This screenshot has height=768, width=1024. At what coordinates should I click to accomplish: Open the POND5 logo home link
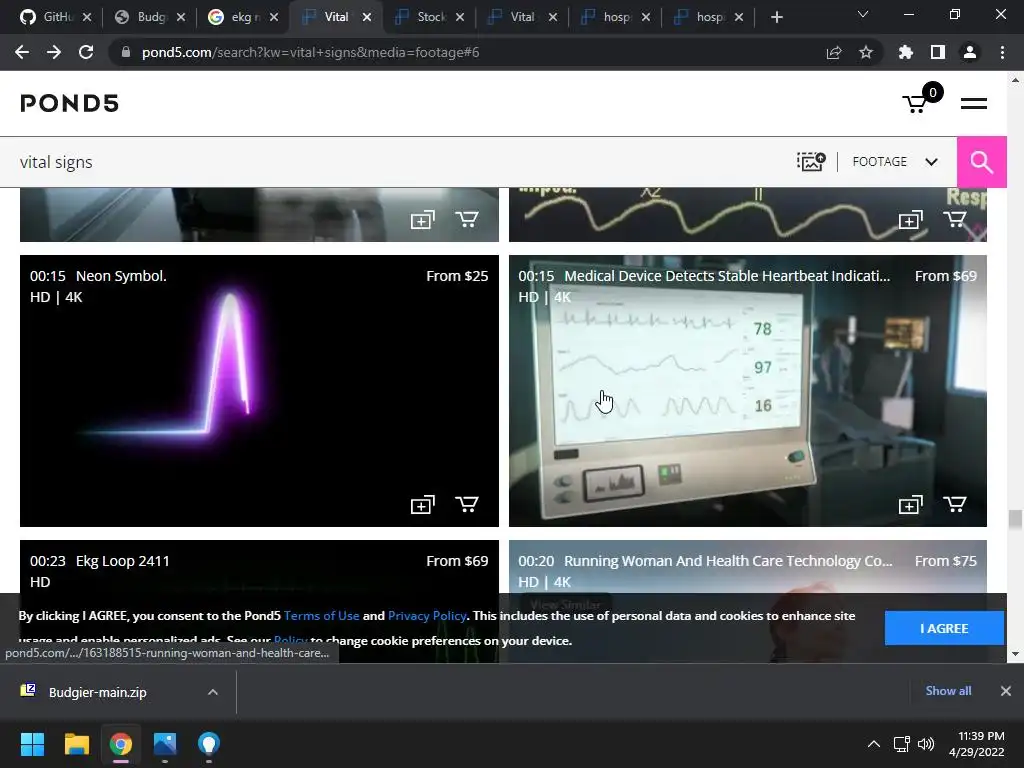pyautogui.click(x=70, y=103)
